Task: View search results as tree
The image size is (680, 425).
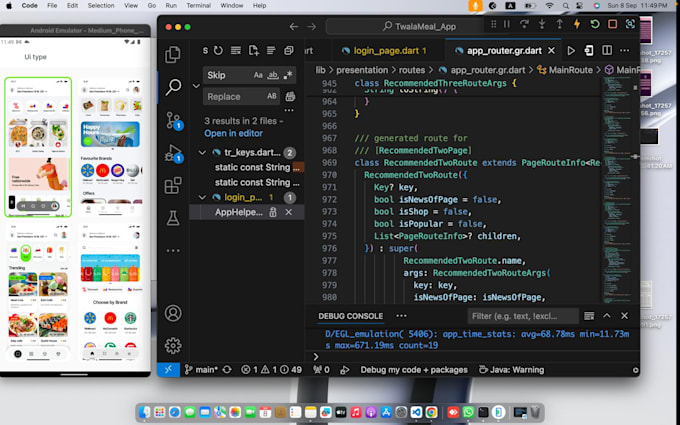Action: tap(271, 51)
